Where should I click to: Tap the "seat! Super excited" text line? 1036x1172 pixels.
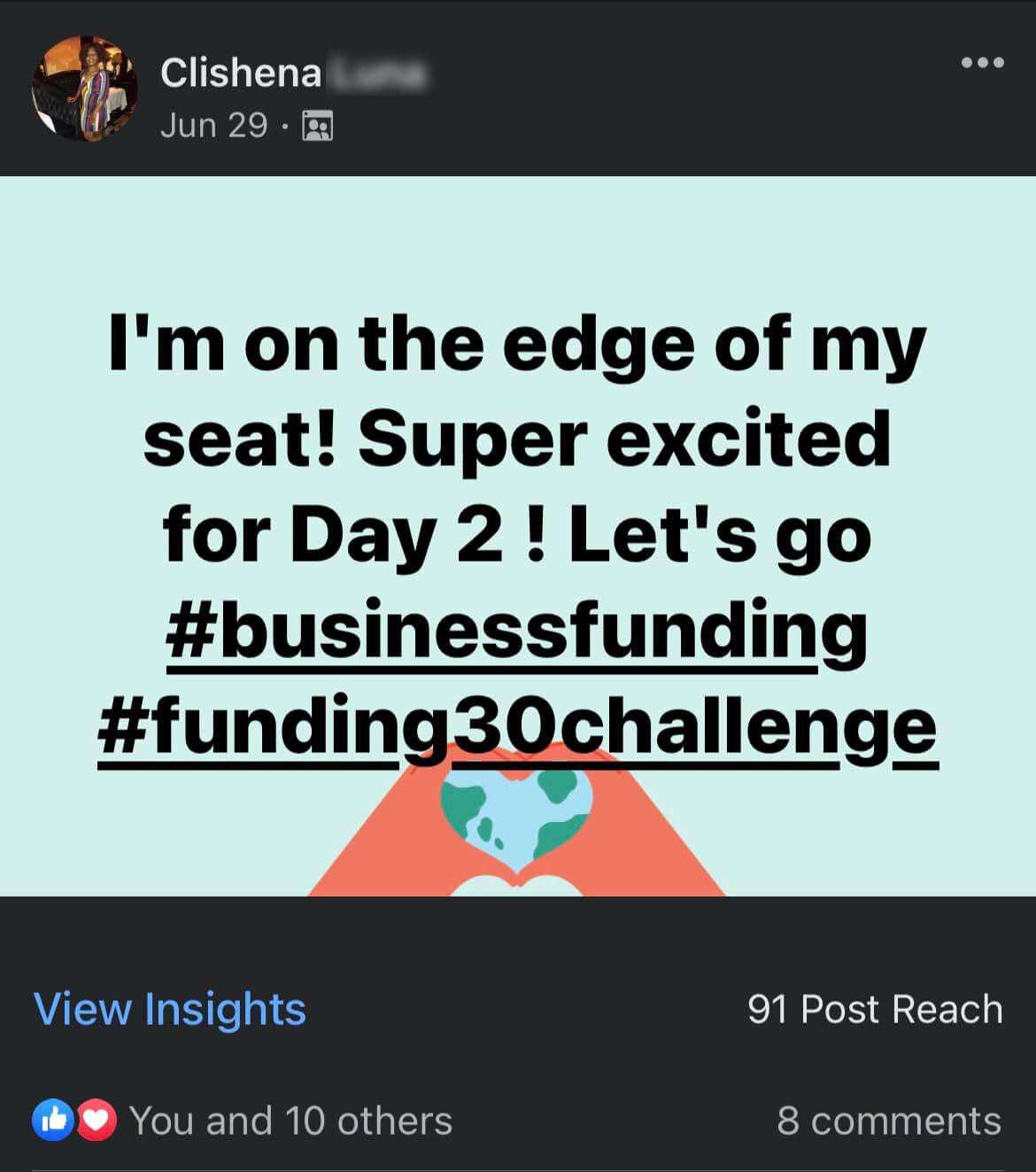(516, 440)
